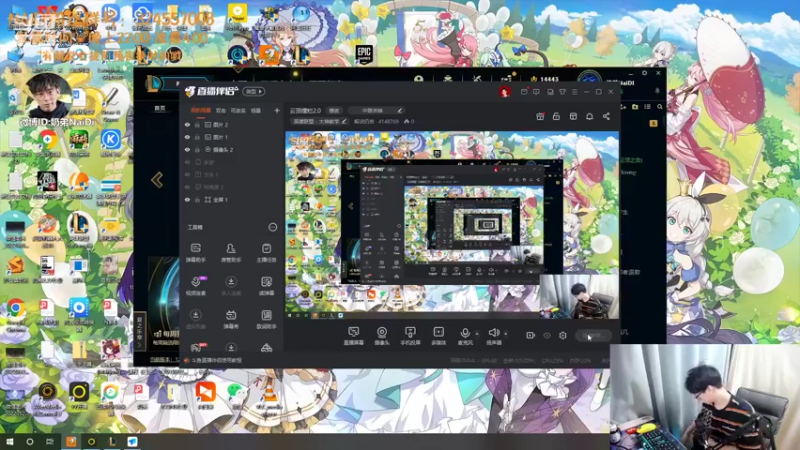800x450 pixels.
Task: Open the Windows Start menu
Action: [9, 442]
